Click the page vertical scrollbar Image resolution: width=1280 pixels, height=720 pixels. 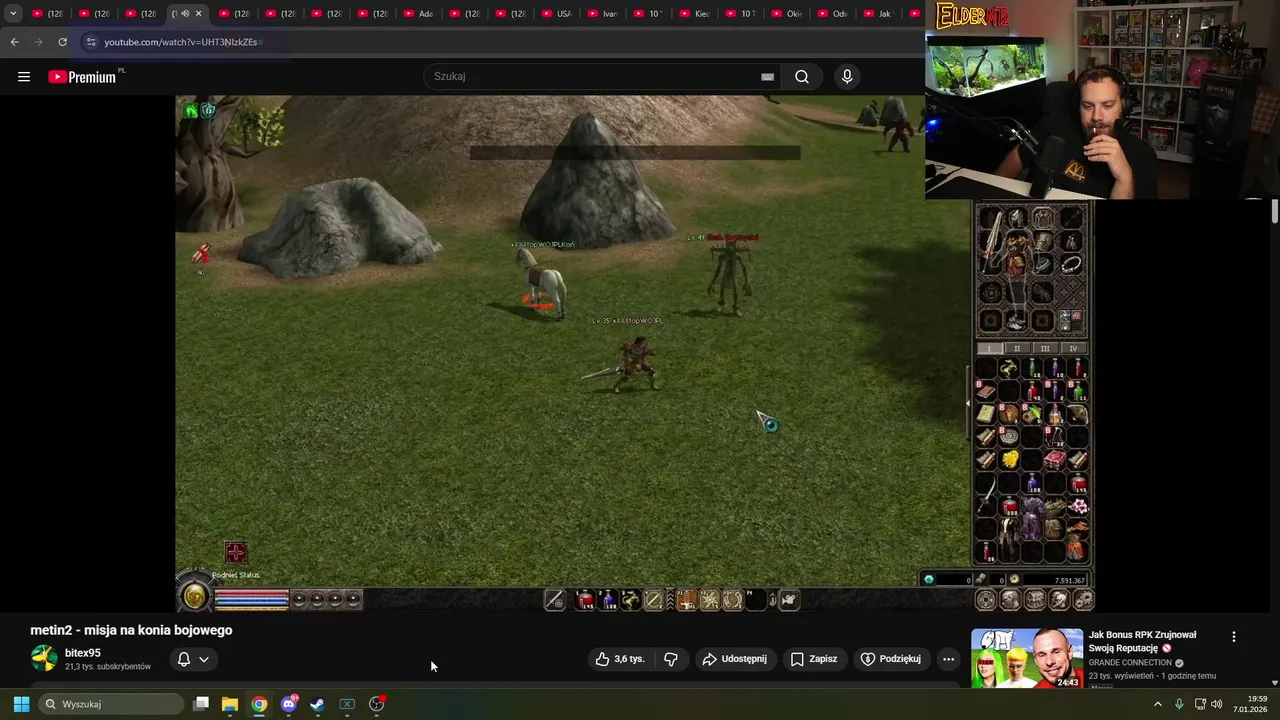(x=1275, y=211)
